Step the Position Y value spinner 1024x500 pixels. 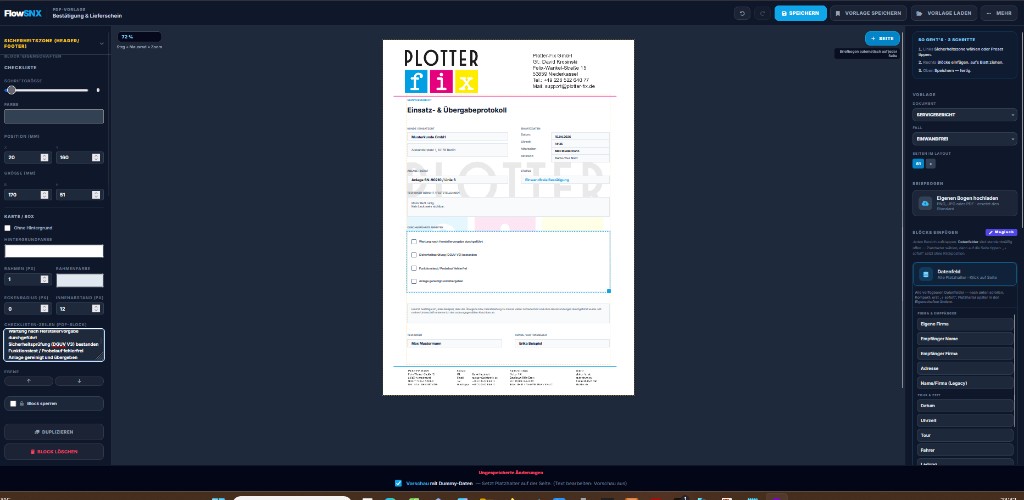(96, 157)
